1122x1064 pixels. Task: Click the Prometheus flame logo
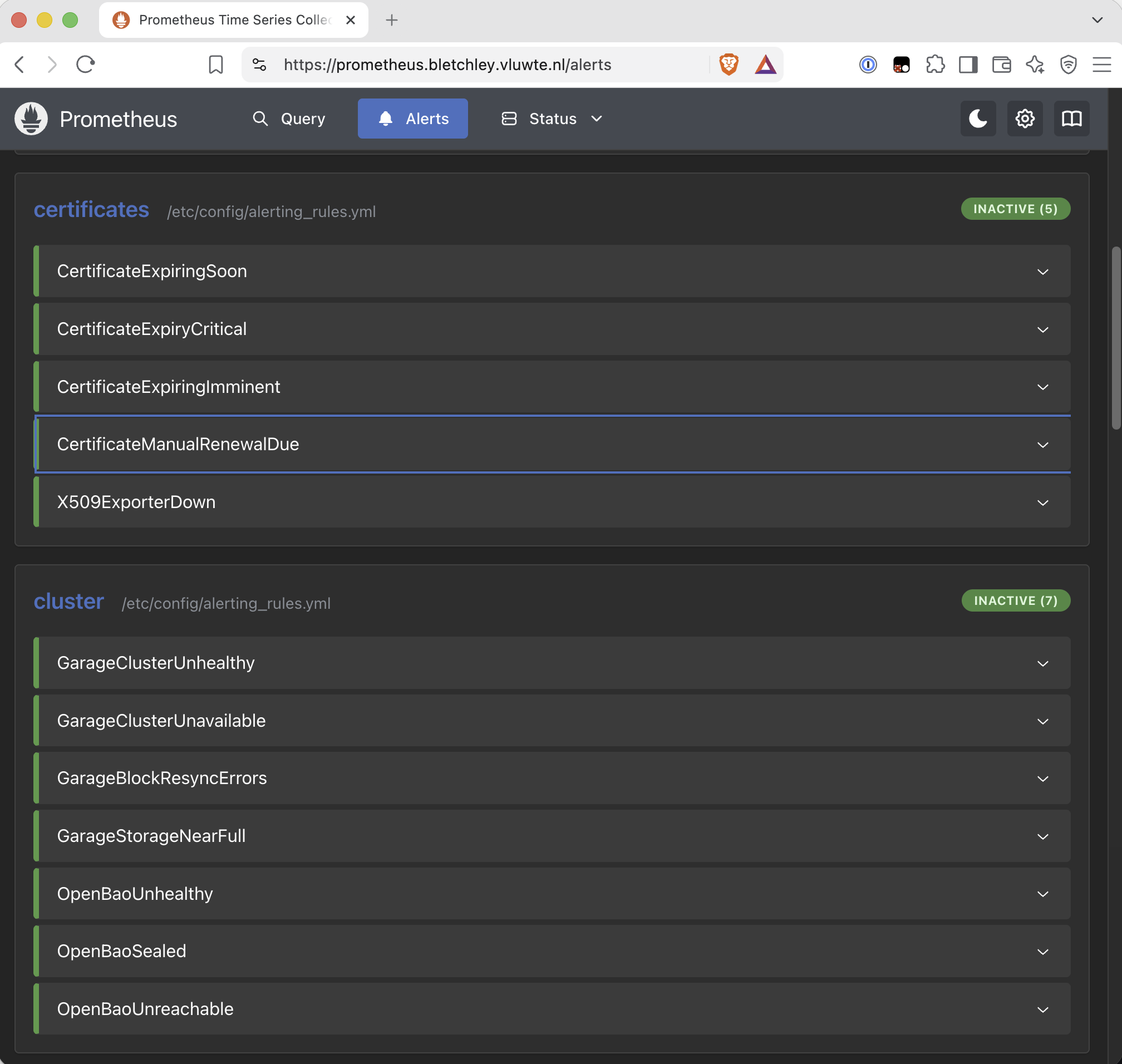coord(31,119)
